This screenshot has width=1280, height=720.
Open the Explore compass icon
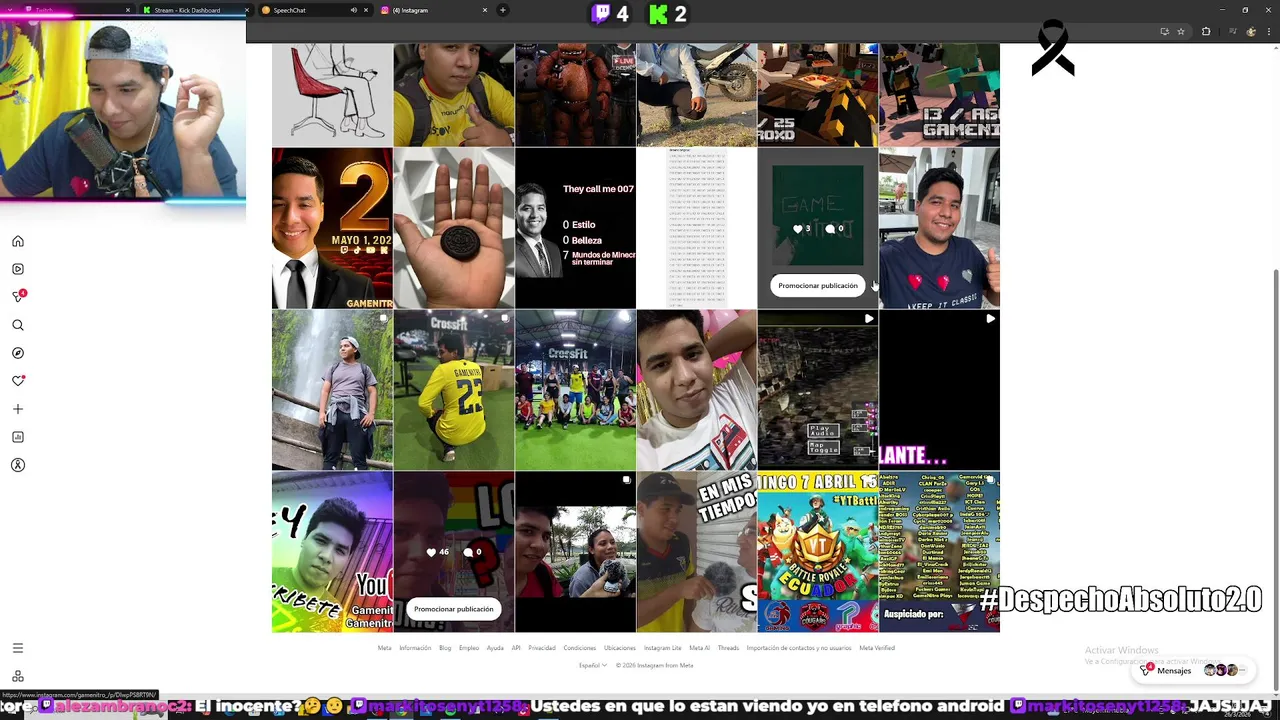tap(18, 353)
